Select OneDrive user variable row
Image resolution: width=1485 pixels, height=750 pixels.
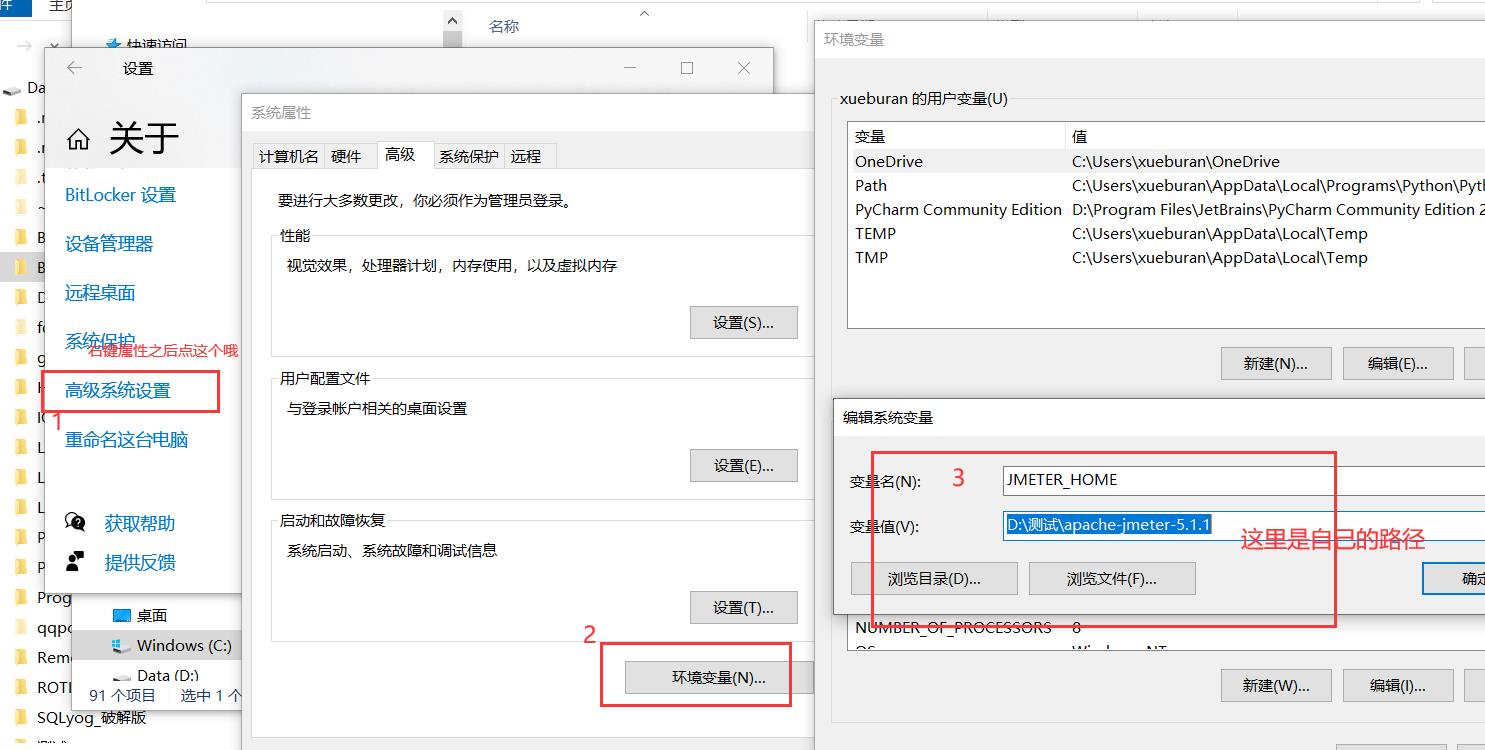coord(1166,161)
